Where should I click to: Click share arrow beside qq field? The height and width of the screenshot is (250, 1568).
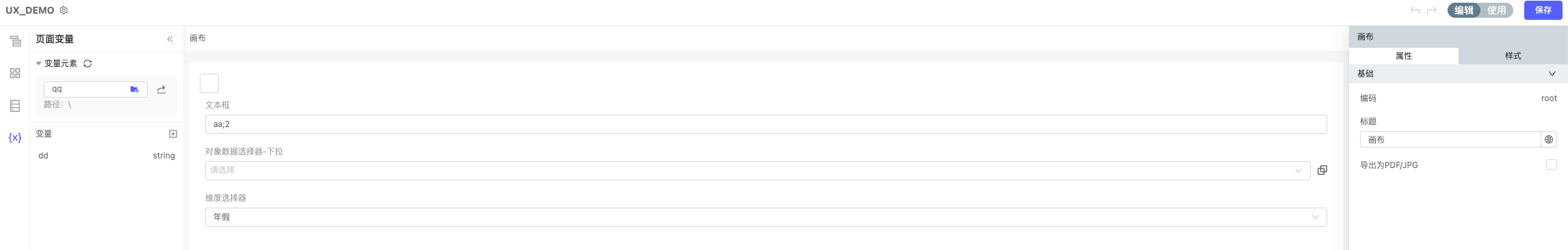[161, 89]
